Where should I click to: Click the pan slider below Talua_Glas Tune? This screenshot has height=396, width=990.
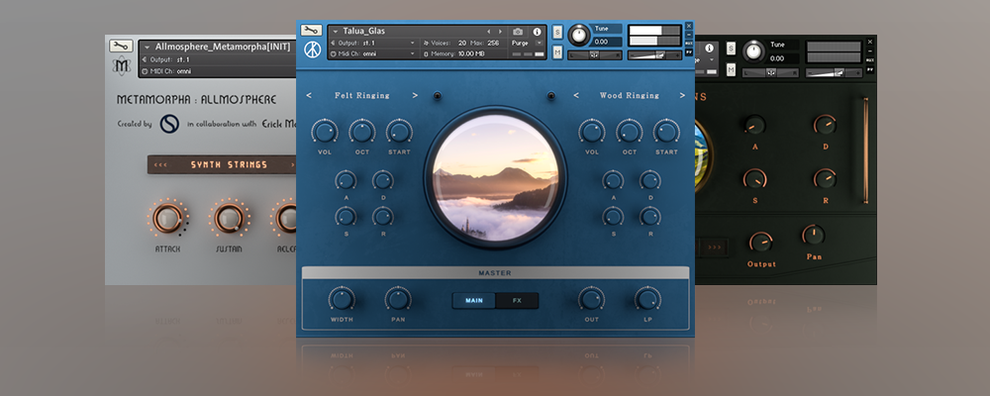(595, 56)
